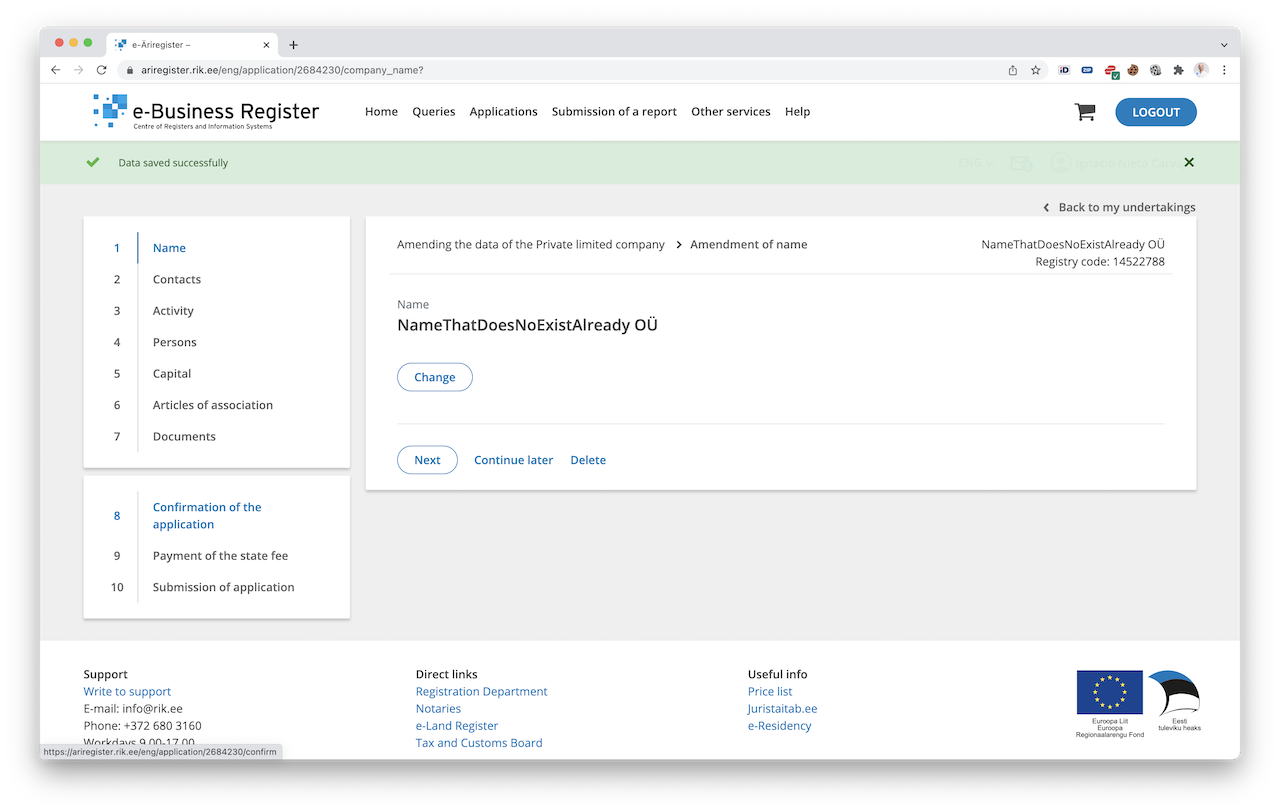This screenshot has width=1280, height=812.
Task: Open the shopping cart icon
Action: [1085, 112]
